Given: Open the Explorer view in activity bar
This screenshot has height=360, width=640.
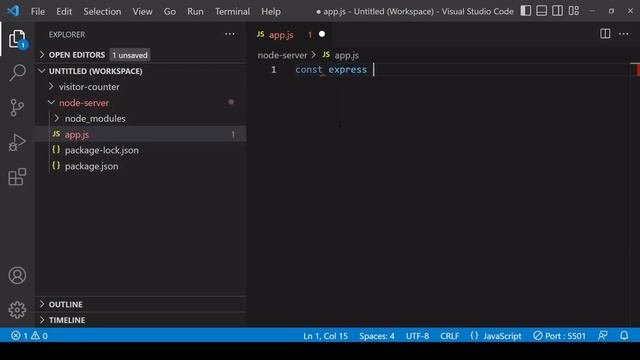Looking at the screenshot, I should point(17,39).
